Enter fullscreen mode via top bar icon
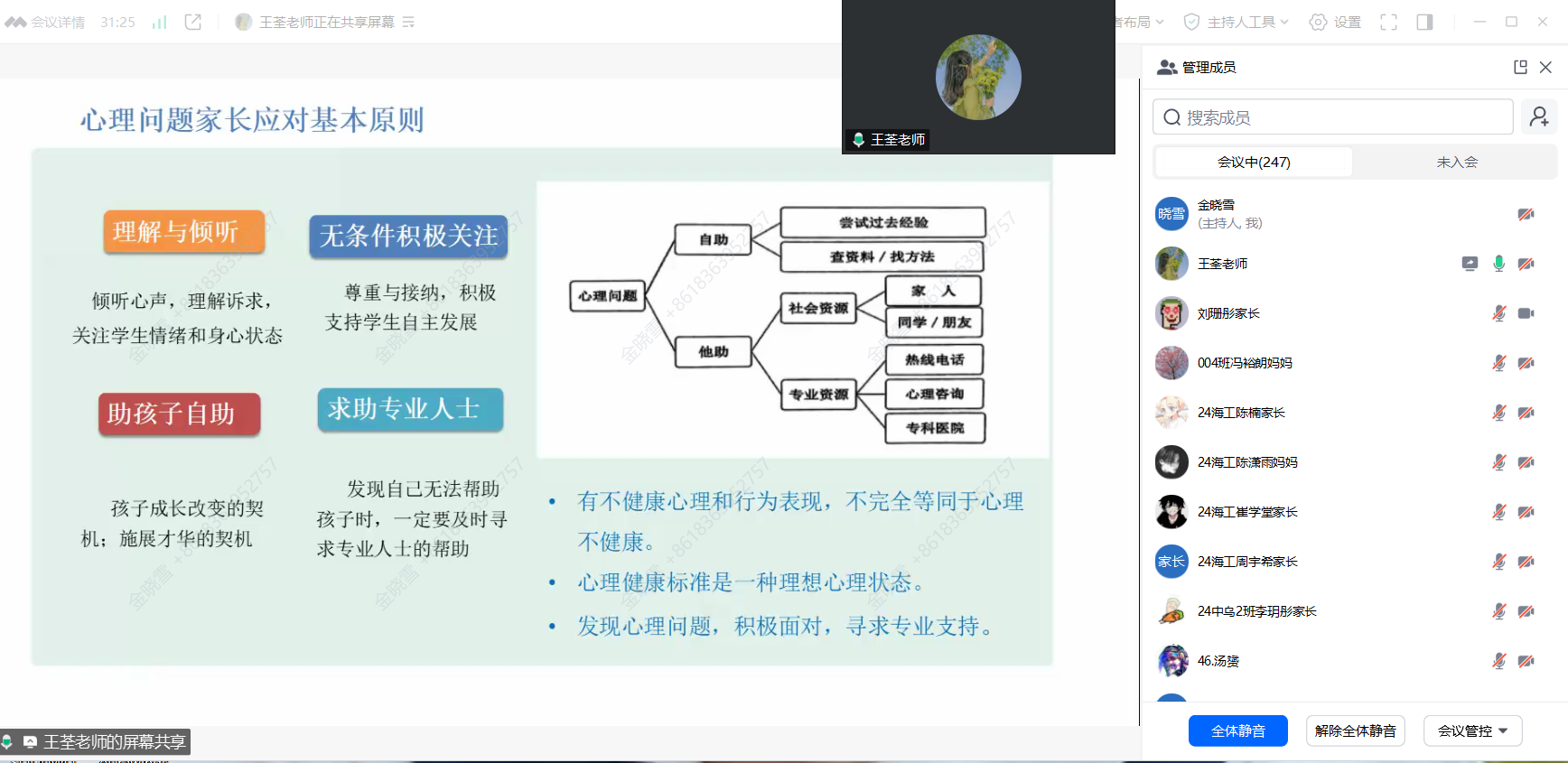Screen dimensions: 1568x763 point(1388,22)
